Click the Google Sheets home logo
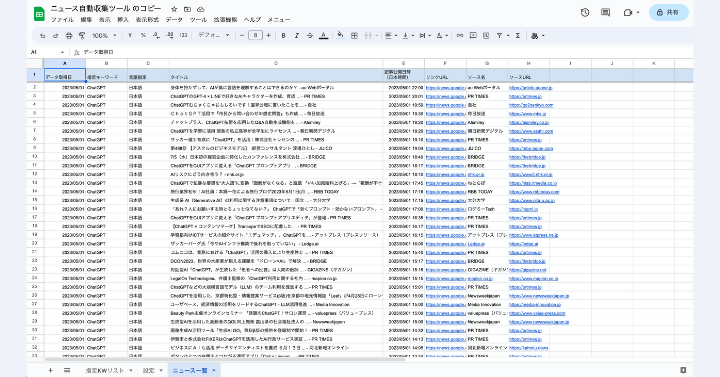The width and height of the screenshot is (720, 377). click(x=39, y=14)
